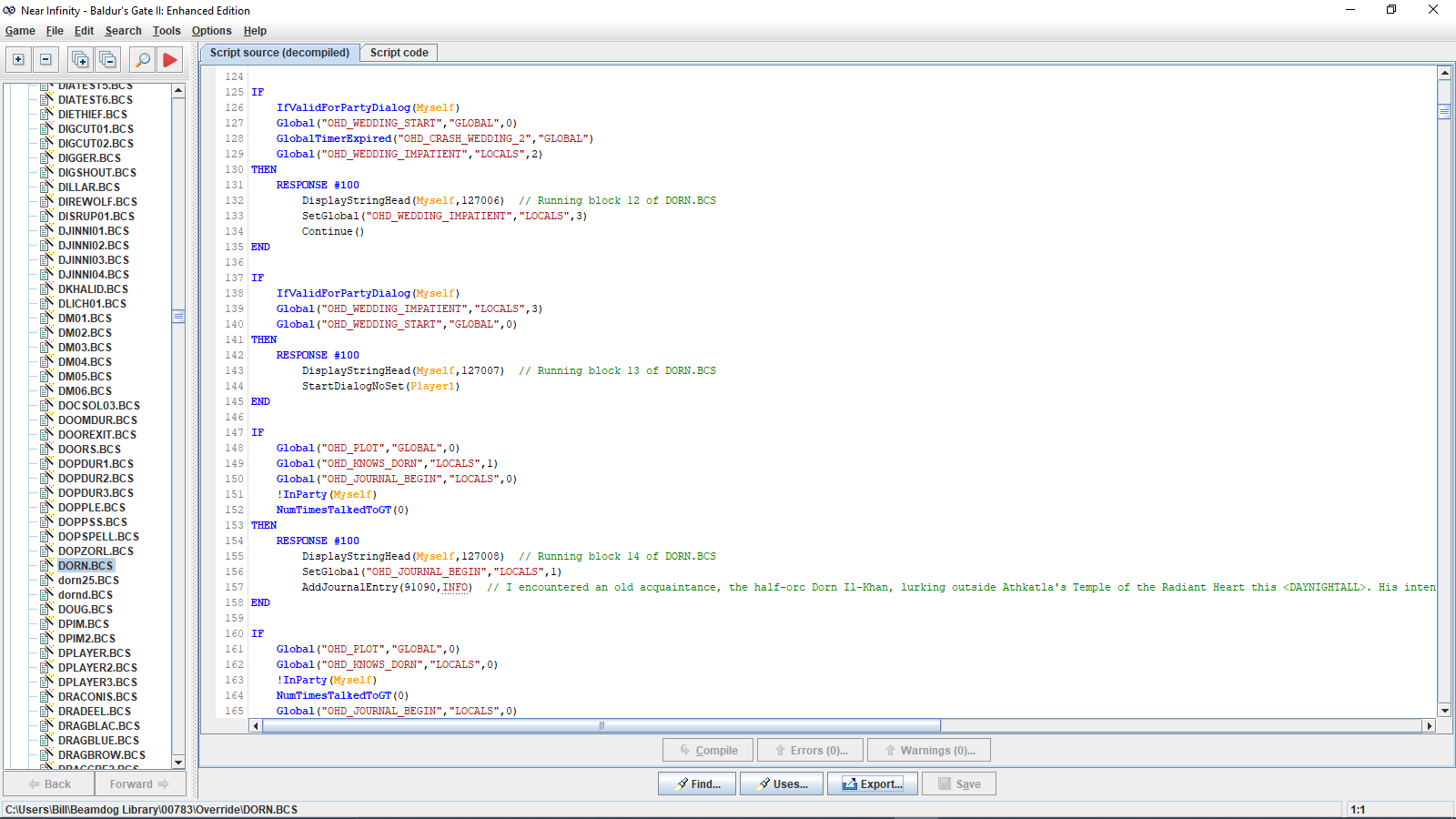Viewport: 1456px width, 819px height.
Task: Click the resource tree scrollbar thumb
Action: 178,316
